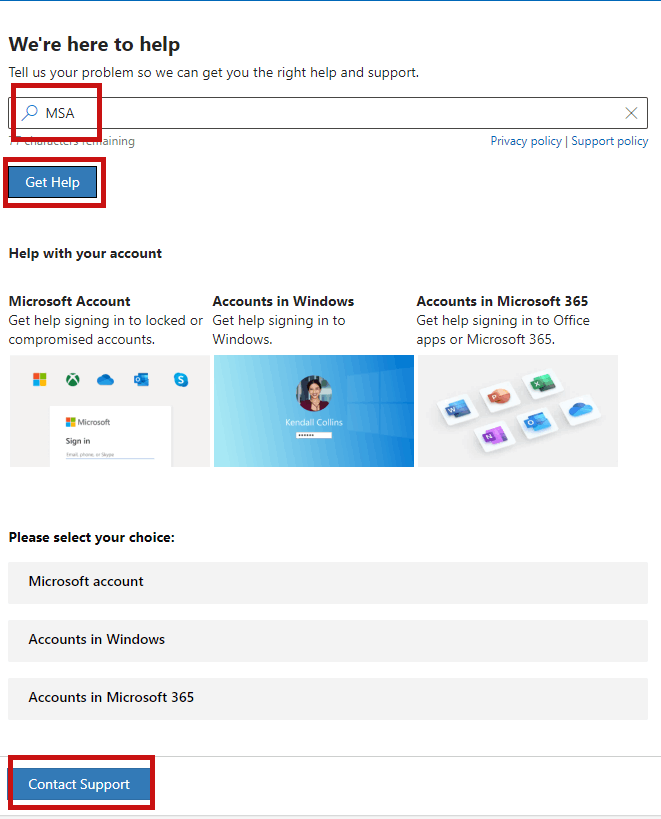The width and height of the screenshot is (661, 819).
Task: Click the Xbox icon in sign-in image
Action: (73, 379)
